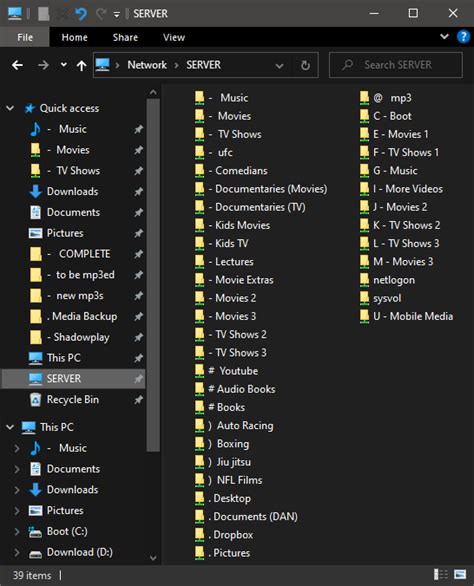This screenshot has height=586, width=474.
Task: Click Network in the address breadcrumb
Action: [x=147, y=65]
